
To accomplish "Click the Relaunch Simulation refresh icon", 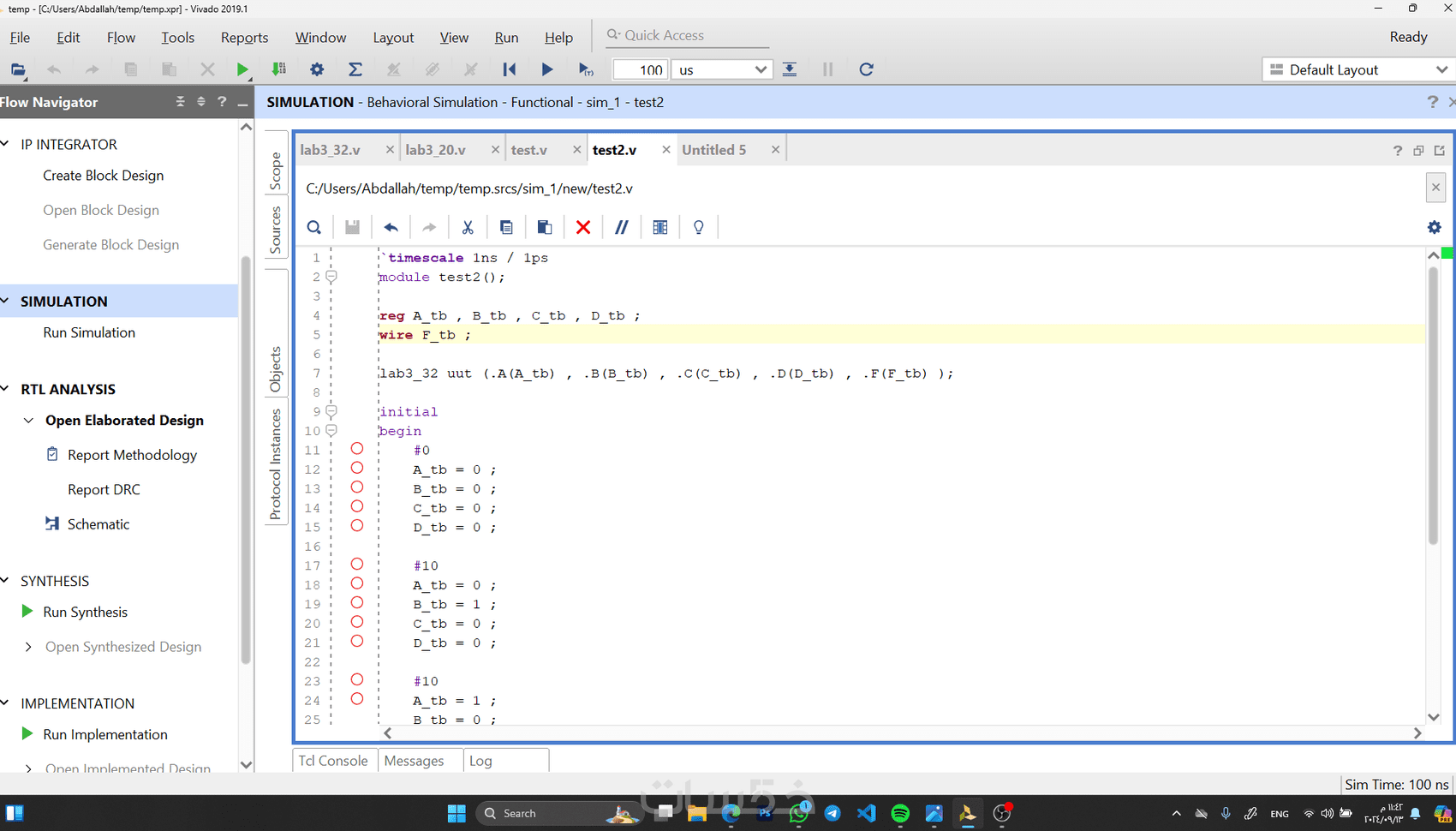I will (x=866, y=69).
